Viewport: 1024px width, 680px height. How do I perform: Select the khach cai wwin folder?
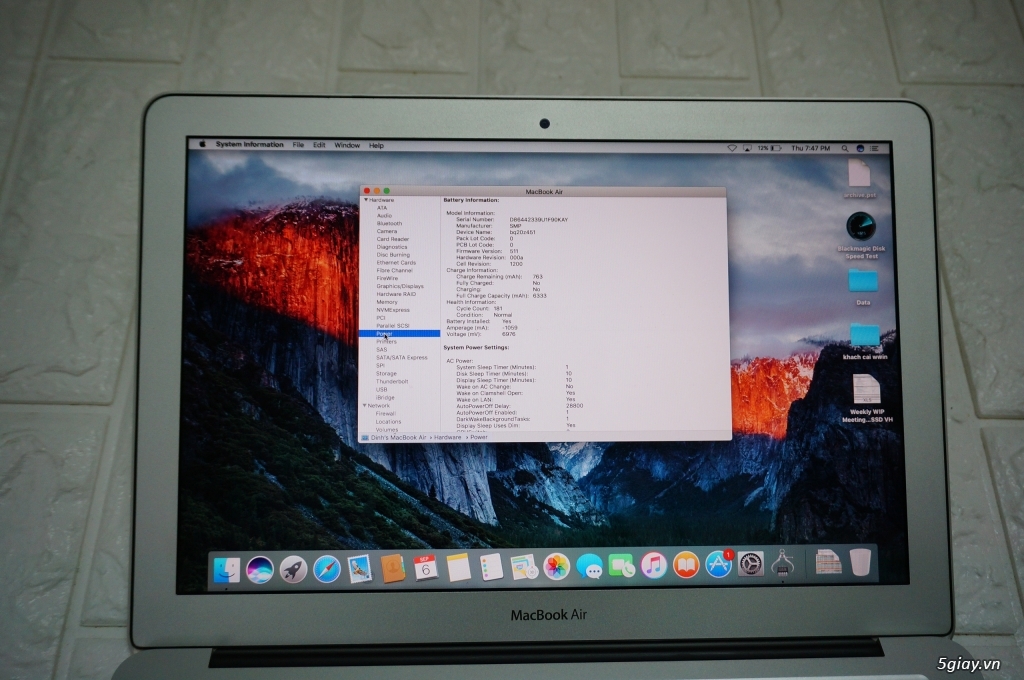865,342
